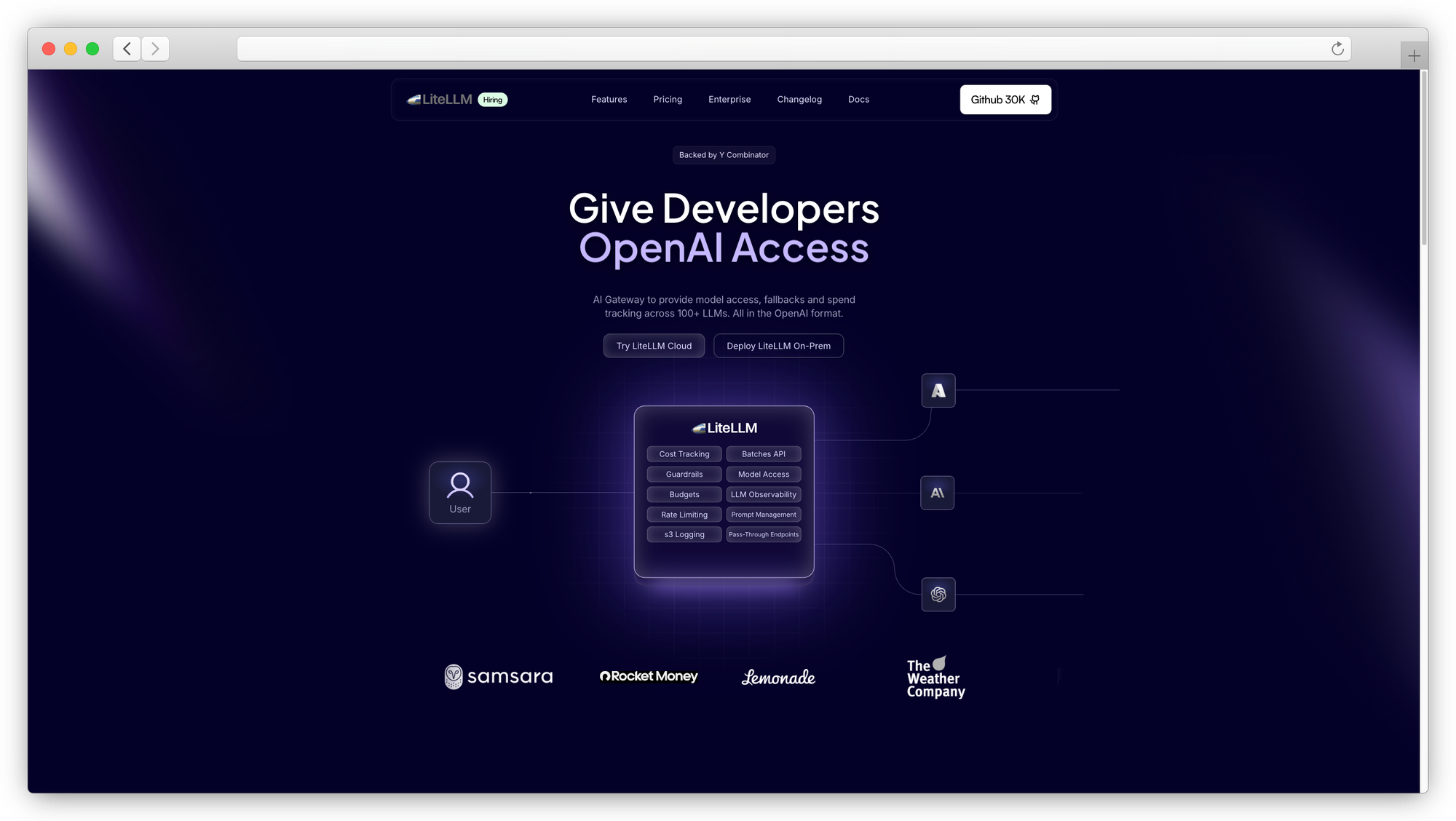This screenshot has height=821, width=1456.
Task: Open the Features nav item
Action: pos(609,100)
